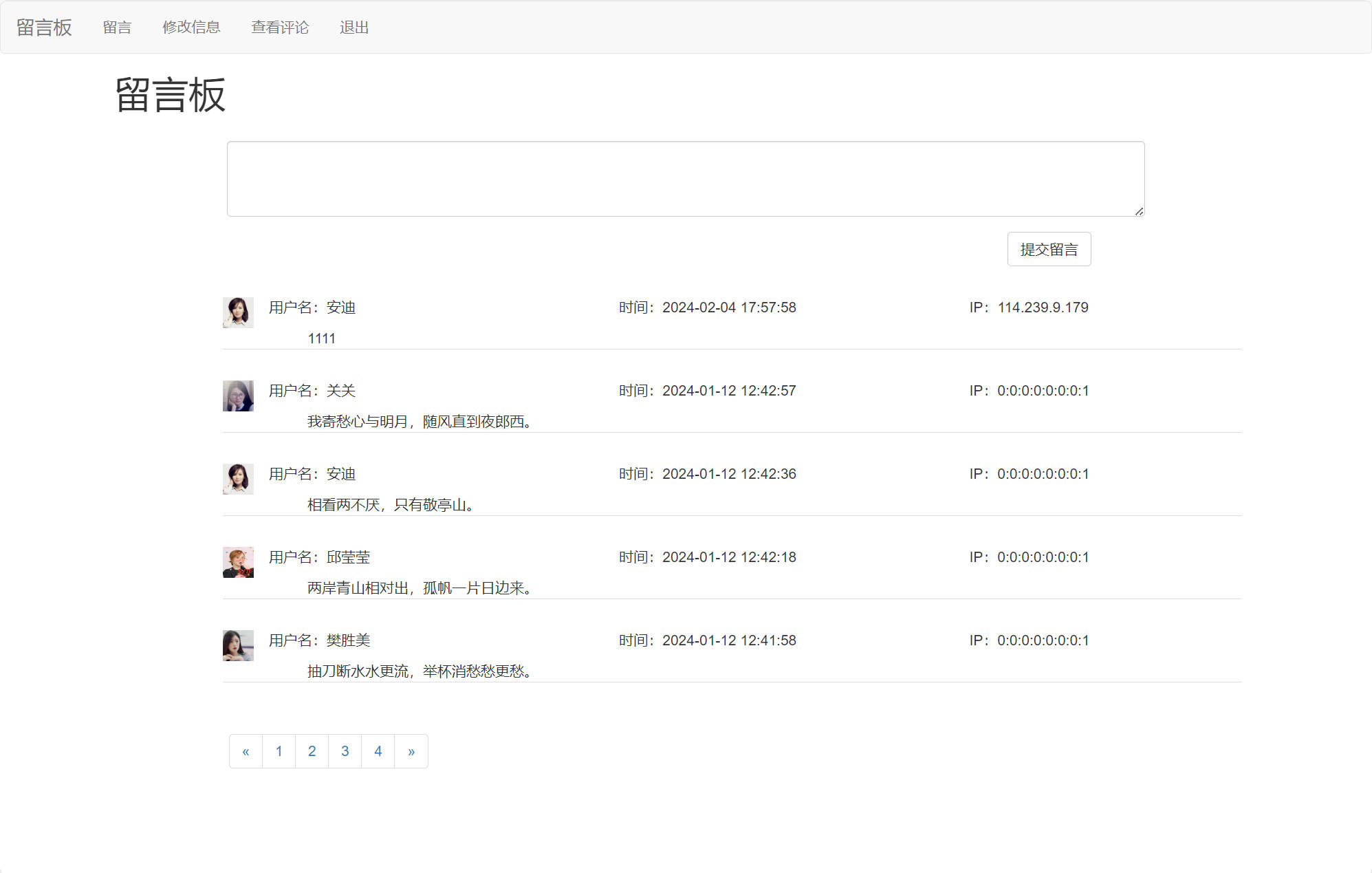This screenshot has width=1372, height=873.
Task: Open pagination page 1
Action: click(279, 751)
